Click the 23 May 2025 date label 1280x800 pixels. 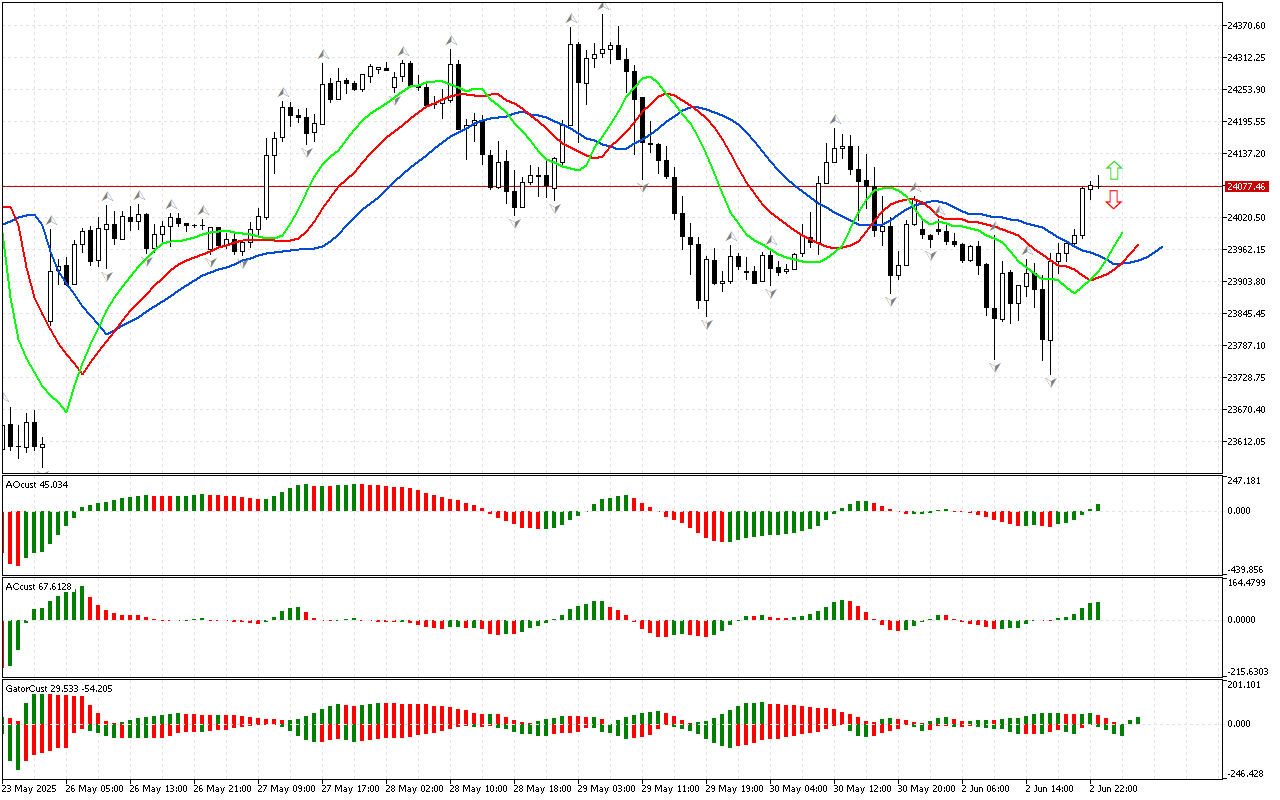(x=30, y=788)
